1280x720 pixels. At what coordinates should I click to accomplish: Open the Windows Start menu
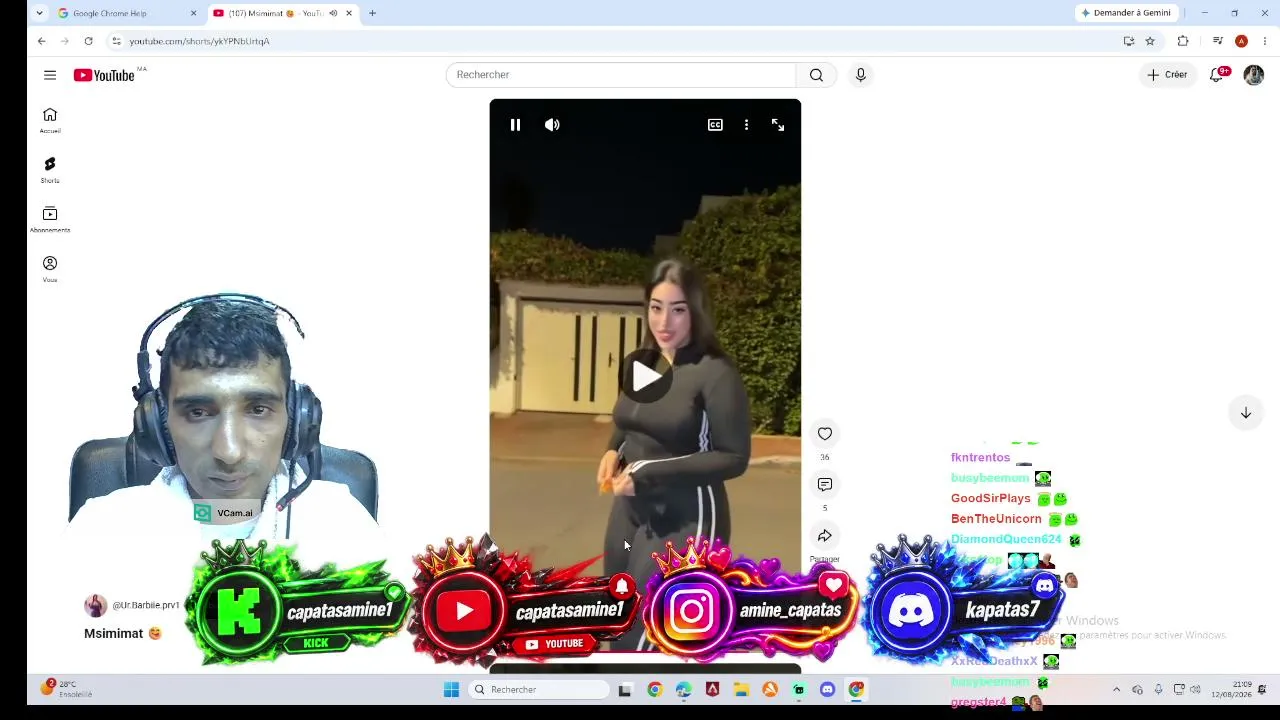(x=451, y=689)
